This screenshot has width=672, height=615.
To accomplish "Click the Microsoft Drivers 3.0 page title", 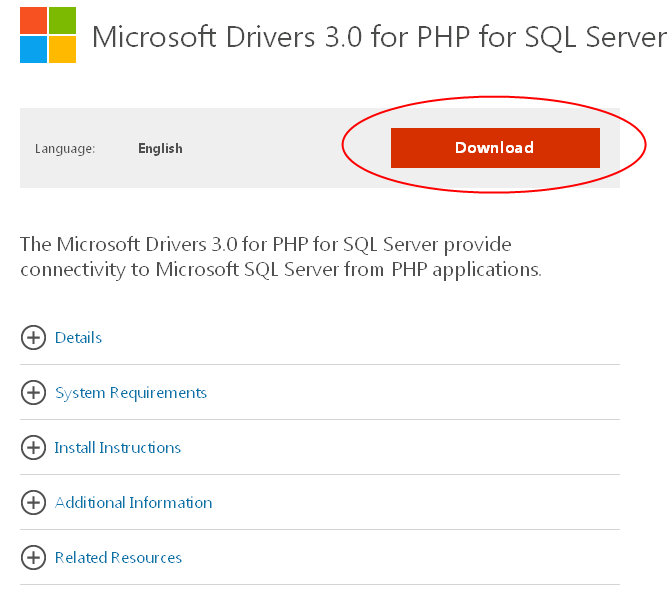I will (379, 37).
